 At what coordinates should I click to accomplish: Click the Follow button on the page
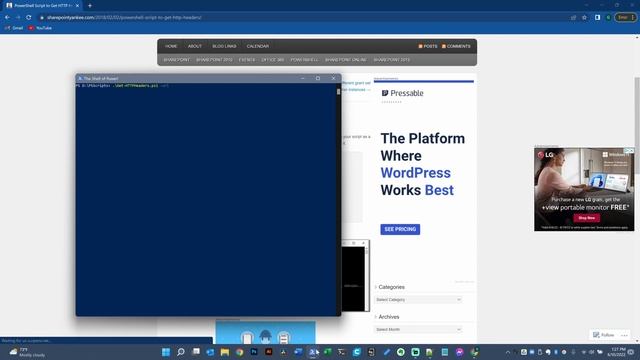pyautogui.click(x=603, y=335)
